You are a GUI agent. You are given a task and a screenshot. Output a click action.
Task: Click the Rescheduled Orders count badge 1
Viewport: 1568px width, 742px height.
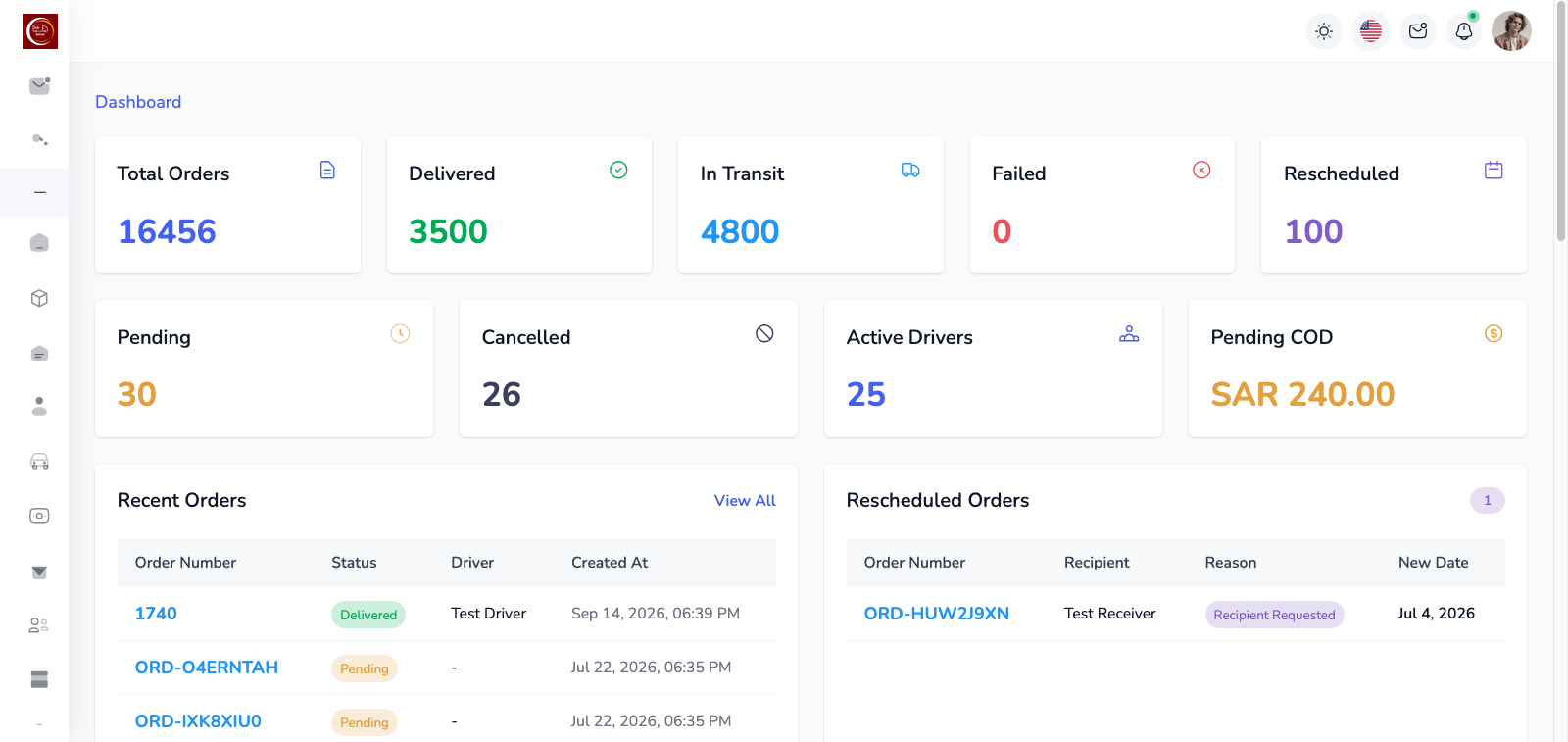tap(1487, 500)
